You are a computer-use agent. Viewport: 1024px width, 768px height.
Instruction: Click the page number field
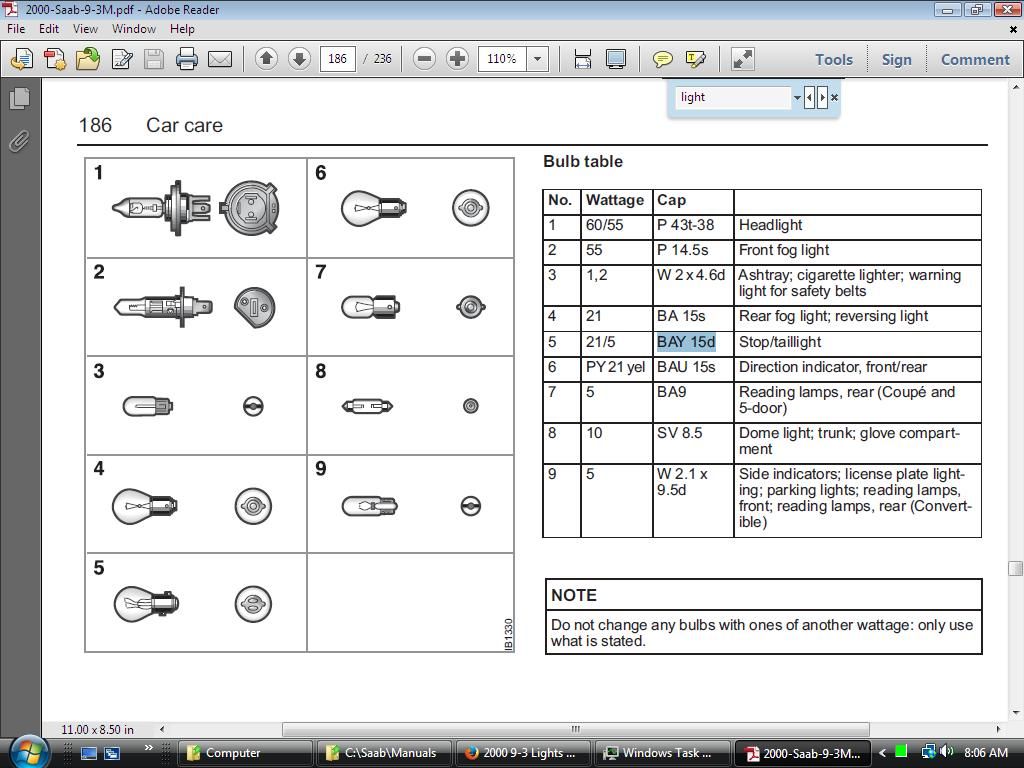coord(337,59)
